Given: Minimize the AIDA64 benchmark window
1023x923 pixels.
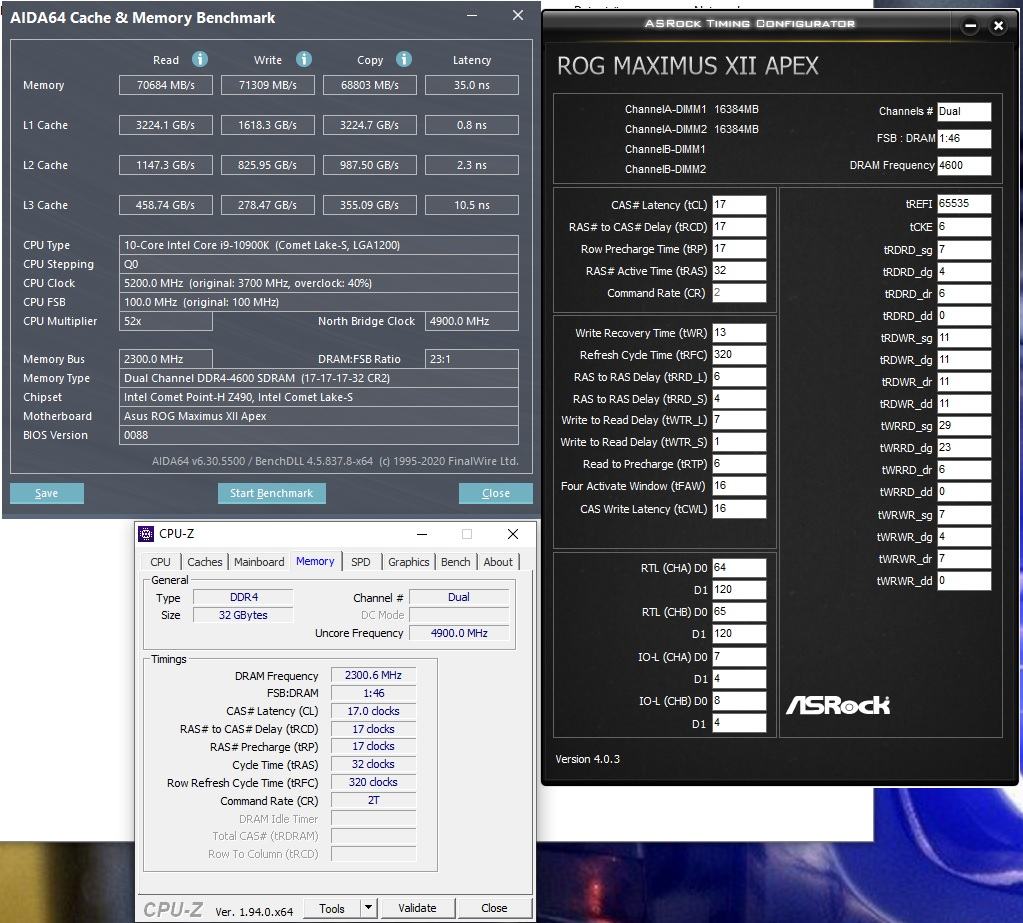Looking at the screenshot, I should (x=472, y=15).
